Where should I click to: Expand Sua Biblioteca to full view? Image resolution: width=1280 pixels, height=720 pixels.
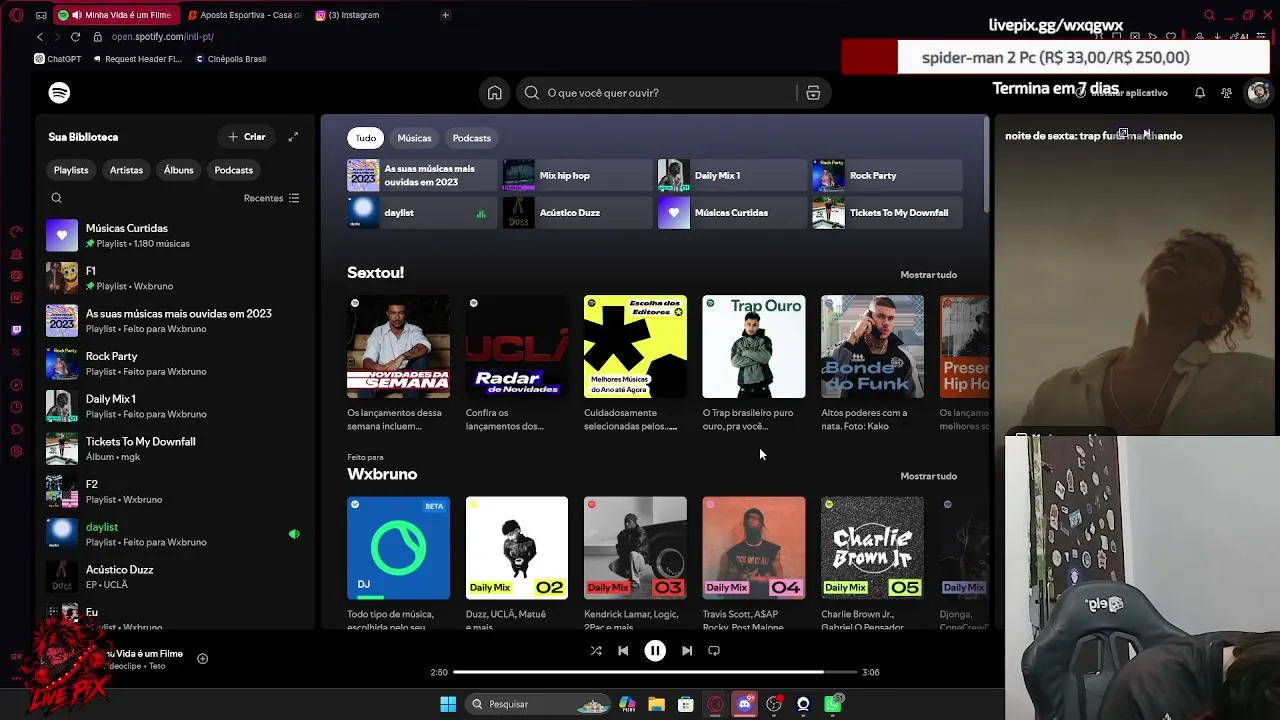293,137
